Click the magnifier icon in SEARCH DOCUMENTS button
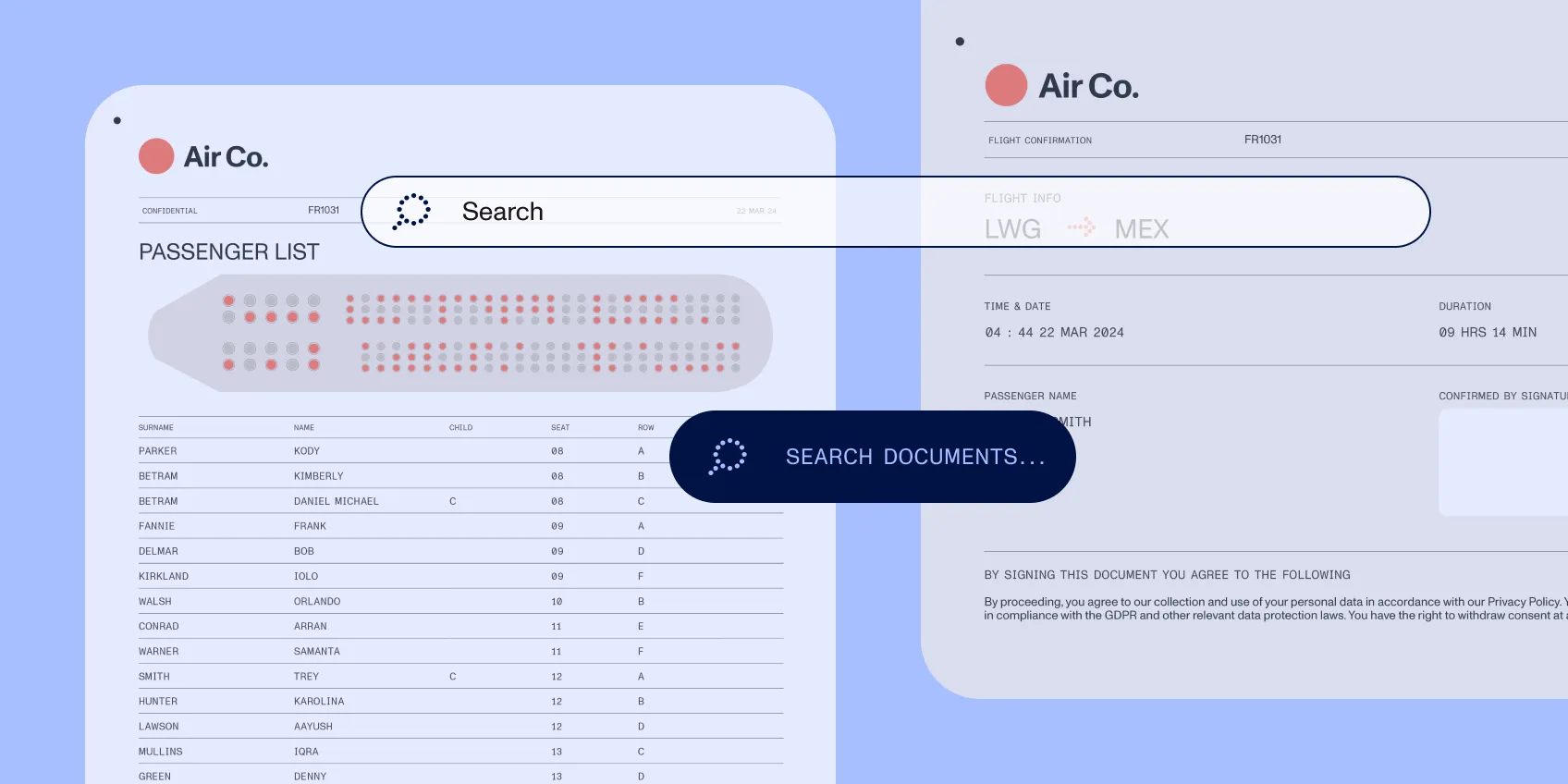1568x784 pixels. (x=728, y=457)
